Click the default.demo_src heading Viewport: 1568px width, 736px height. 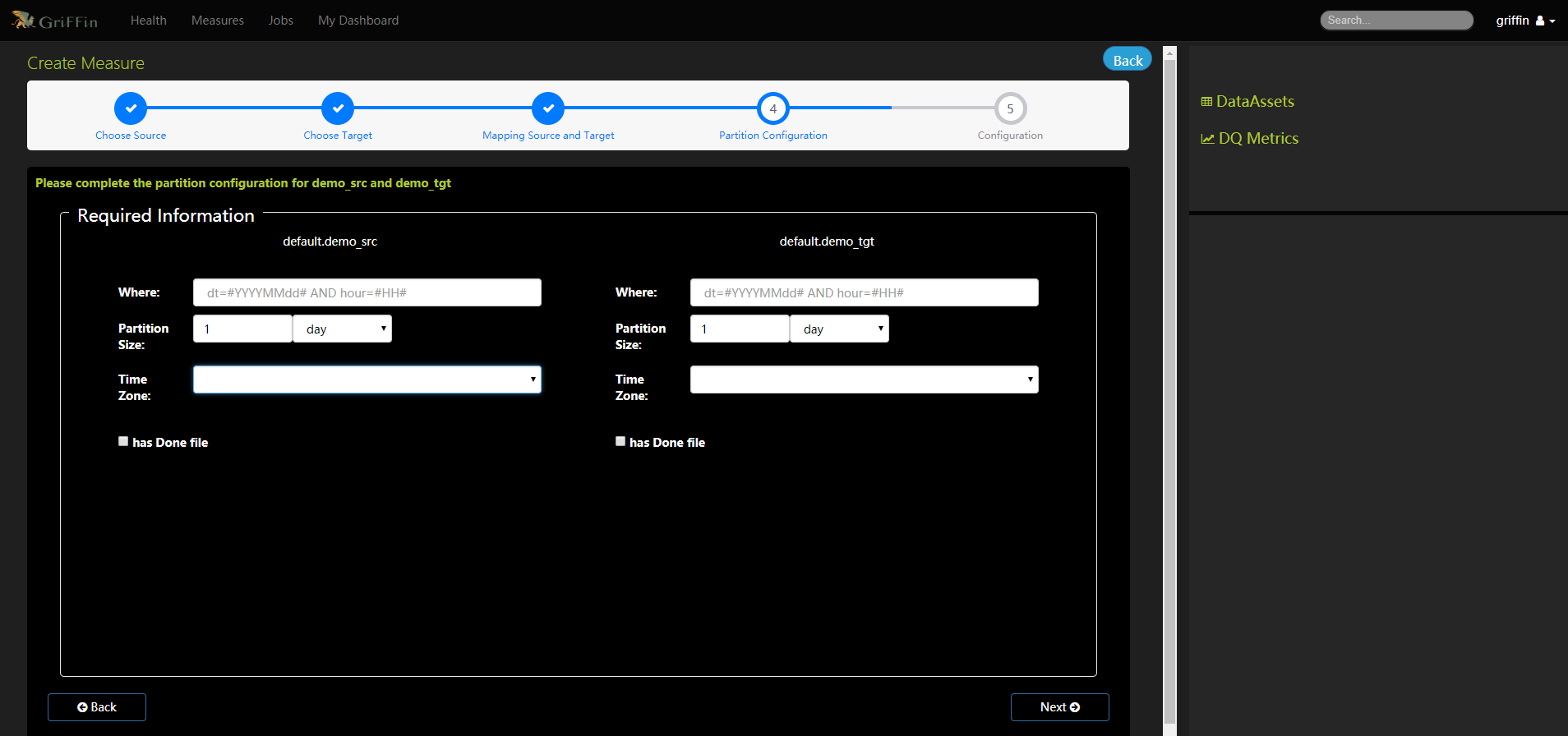(x=330, y=241)
